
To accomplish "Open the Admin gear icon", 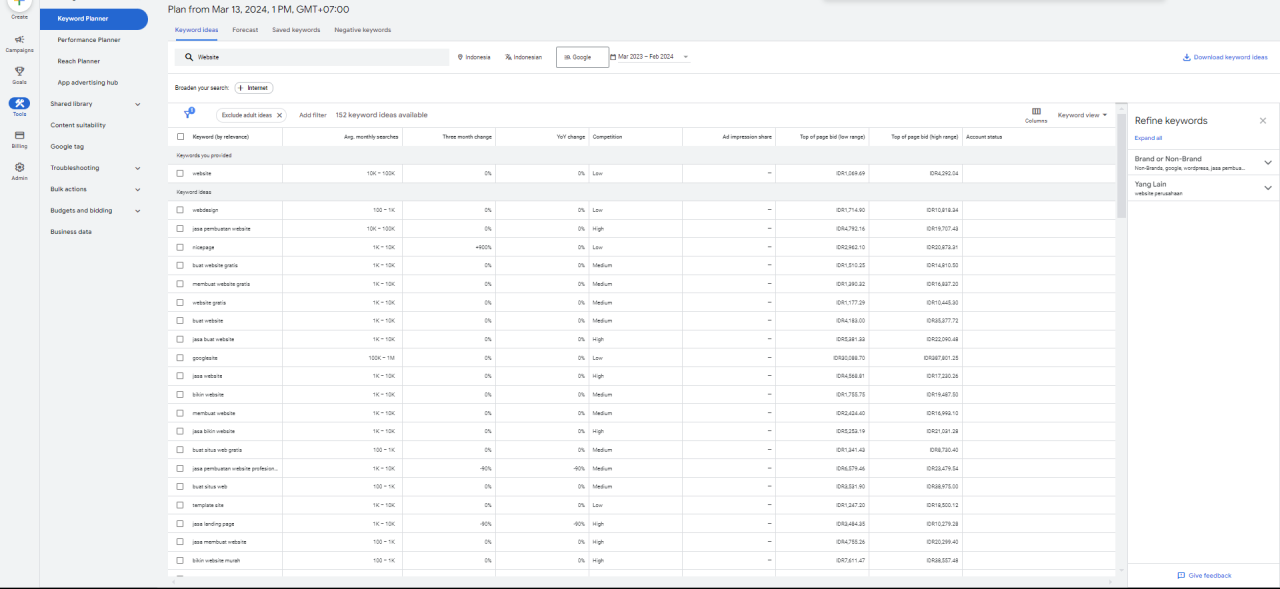I will point(19,168).
